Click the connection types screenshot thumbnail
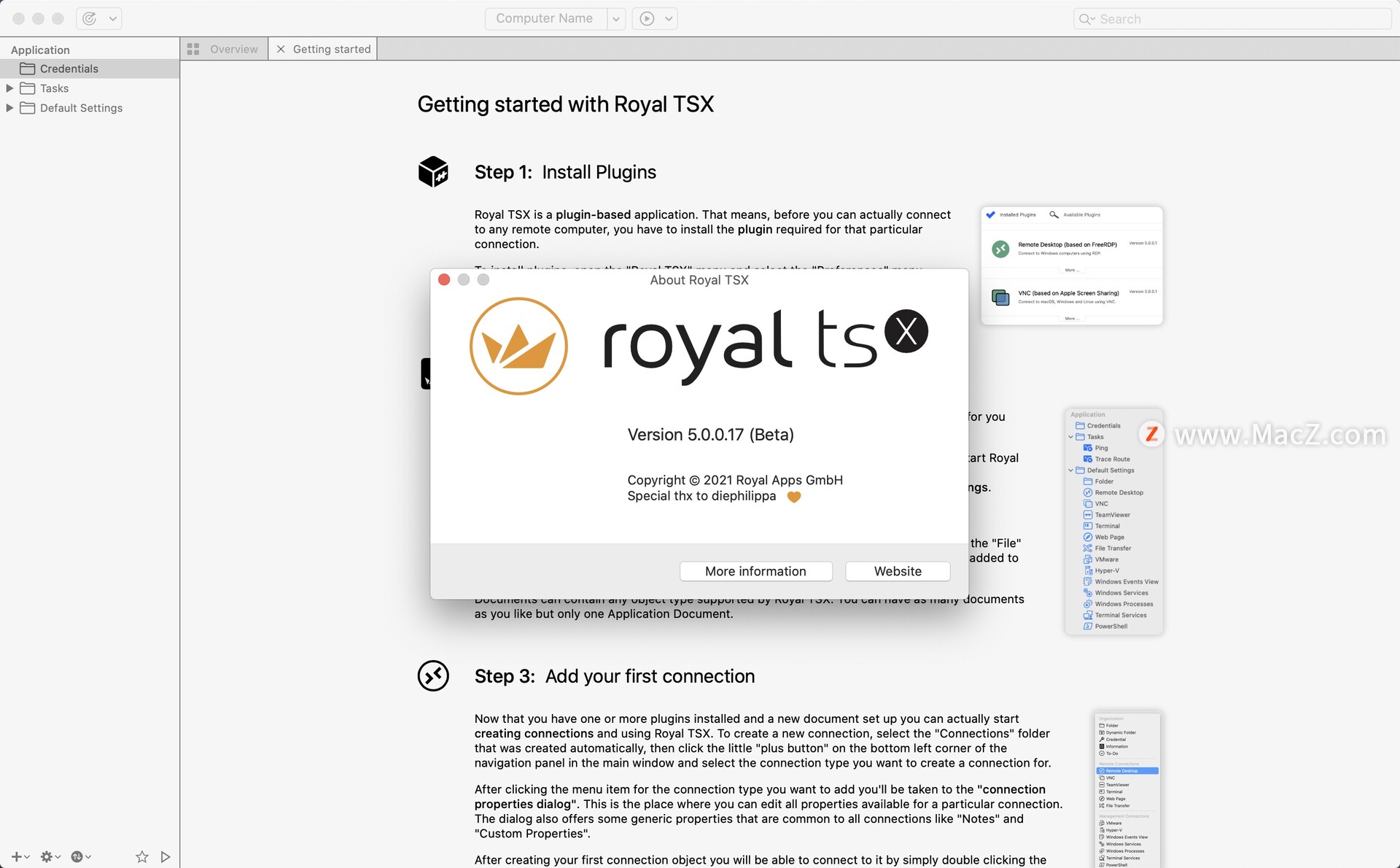Screen dimensions: 1400x868 1128,790
